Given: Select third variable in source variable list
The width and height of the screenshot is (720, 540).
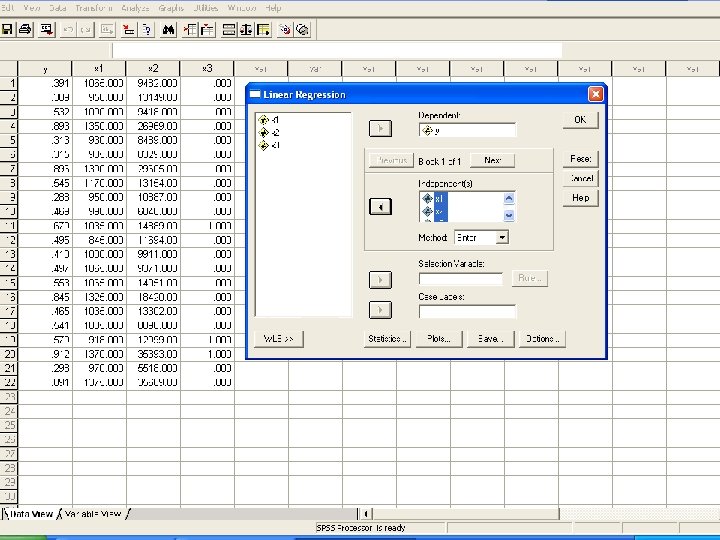Looking at the screenshot, I should (x=269, y=146).
